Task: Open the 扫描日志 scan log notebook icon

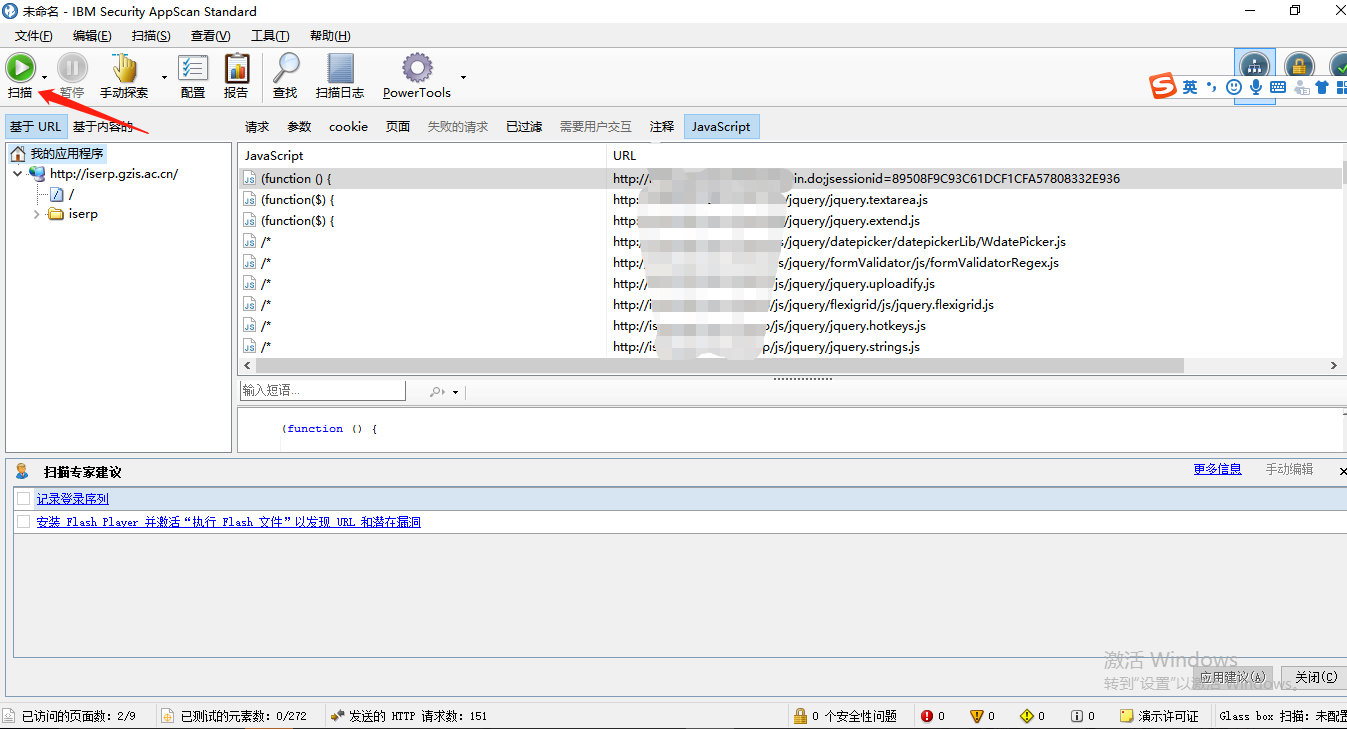Action: pos(340,68)
